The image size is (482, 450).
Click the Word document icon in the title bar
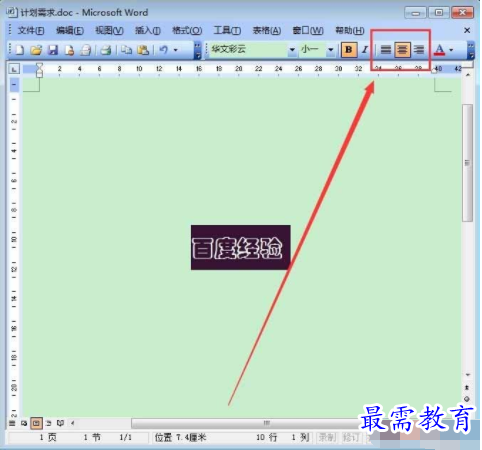pos(11,13)
